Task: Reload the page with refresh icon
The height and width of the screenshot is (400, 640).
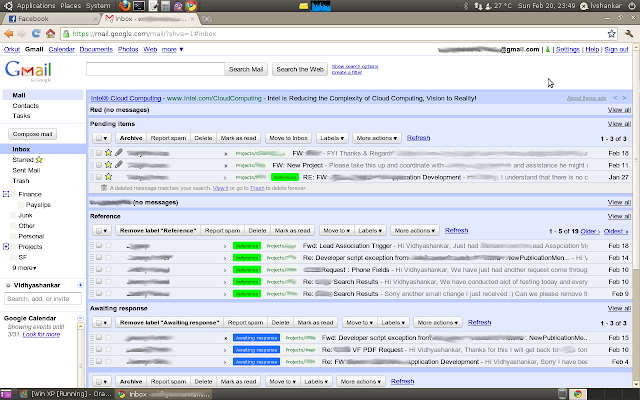Action: pyautogui.click(x=36, y=34)
